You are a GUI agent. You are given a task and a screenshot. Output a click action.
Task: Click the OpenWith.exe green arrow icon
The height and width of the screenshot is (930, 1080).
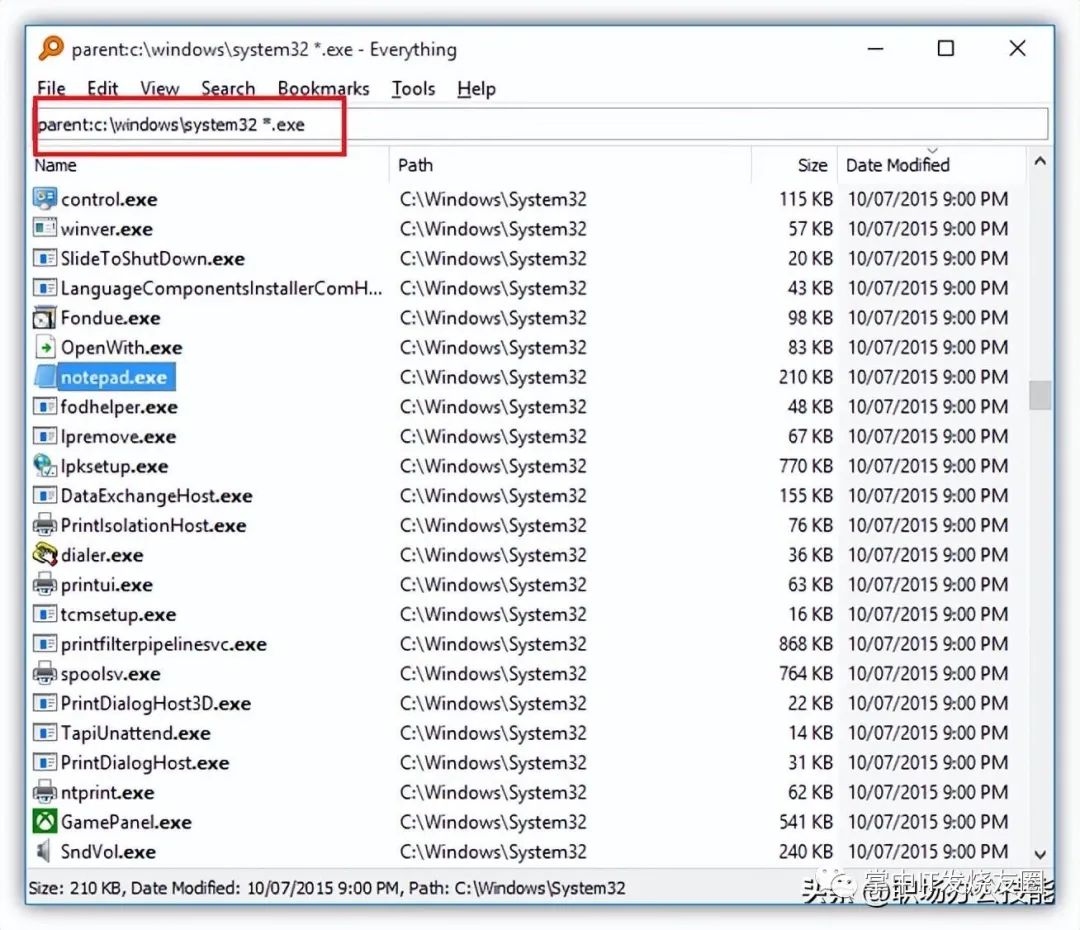click(45, 347)
